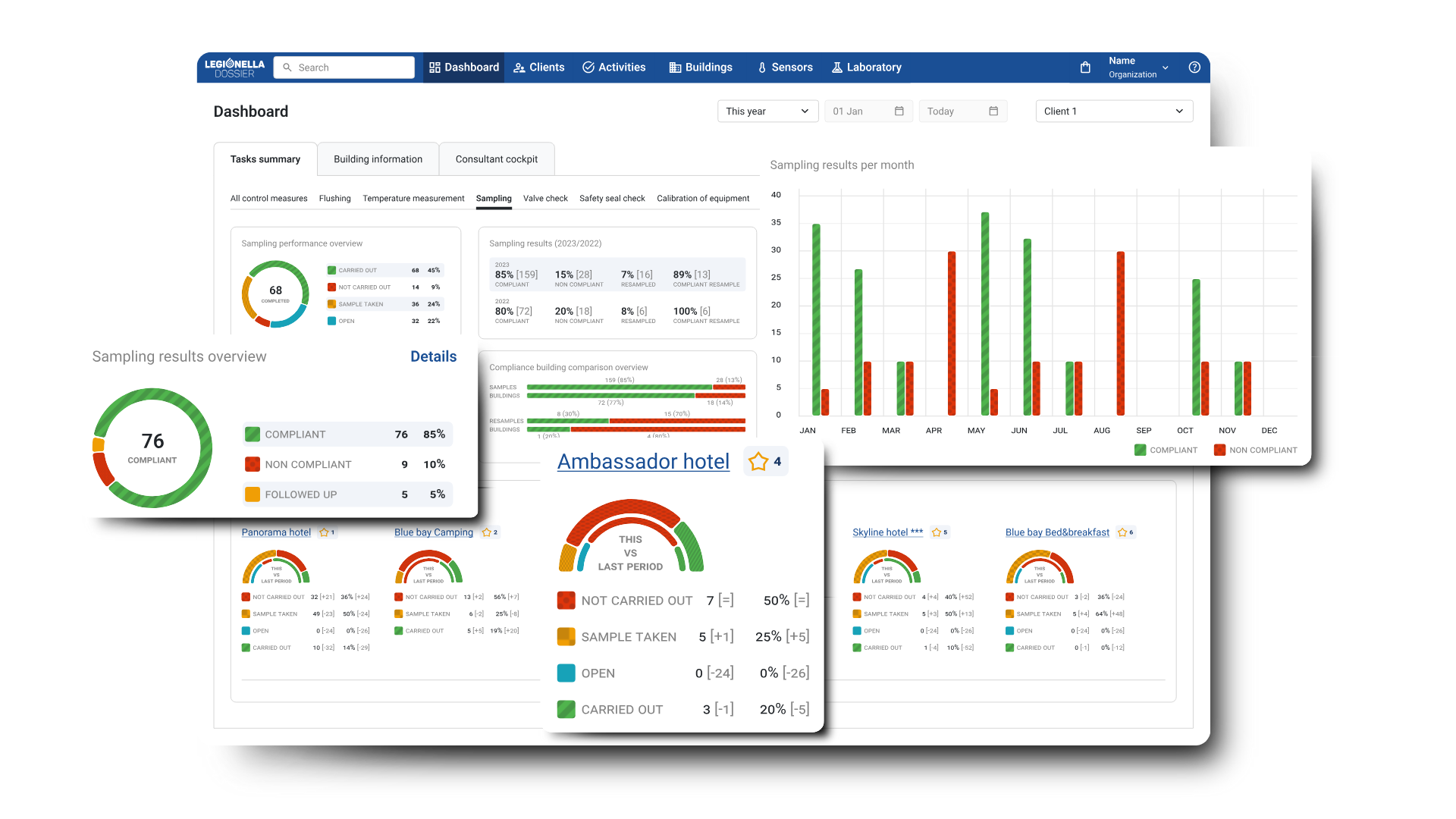Click Details link in sampling results overview
Image resolution: width=1456 pixels, height=819 pixels.
click(433, 356)
